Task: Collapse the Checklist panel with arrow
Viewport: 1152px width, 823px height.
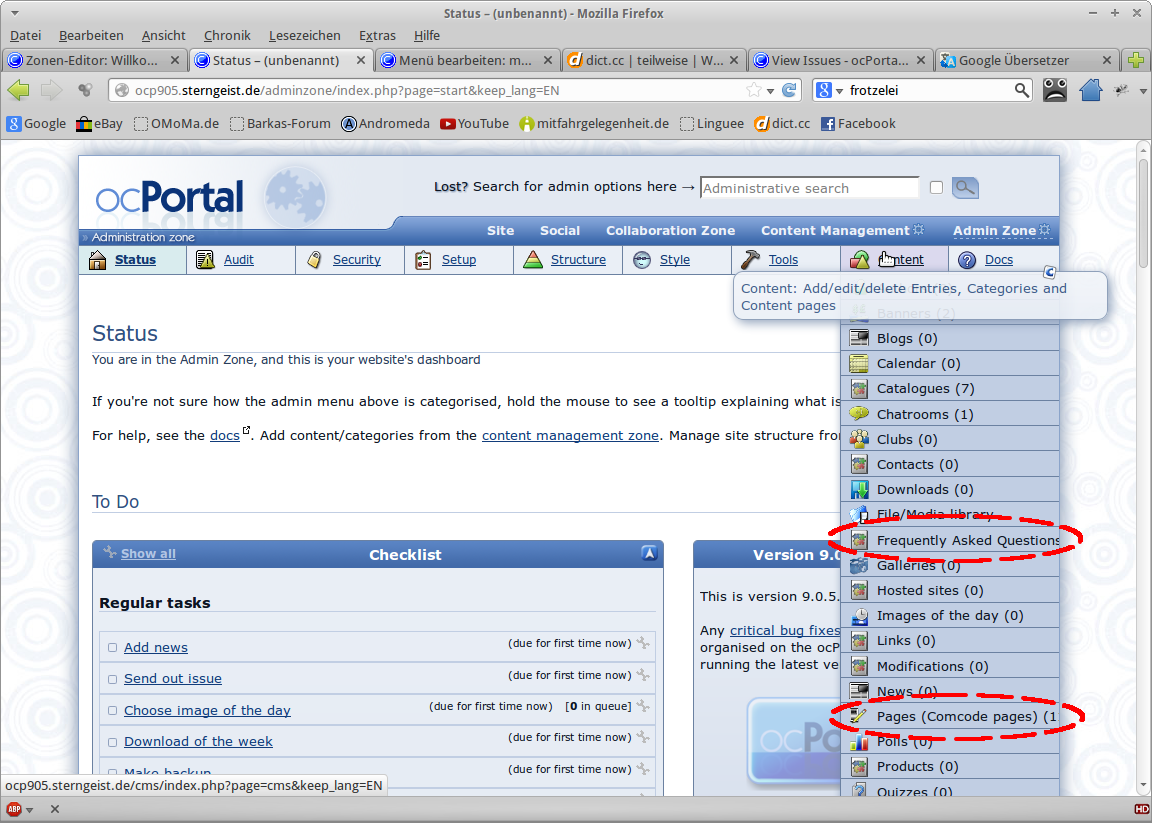Action: click(x=649, y=553)
